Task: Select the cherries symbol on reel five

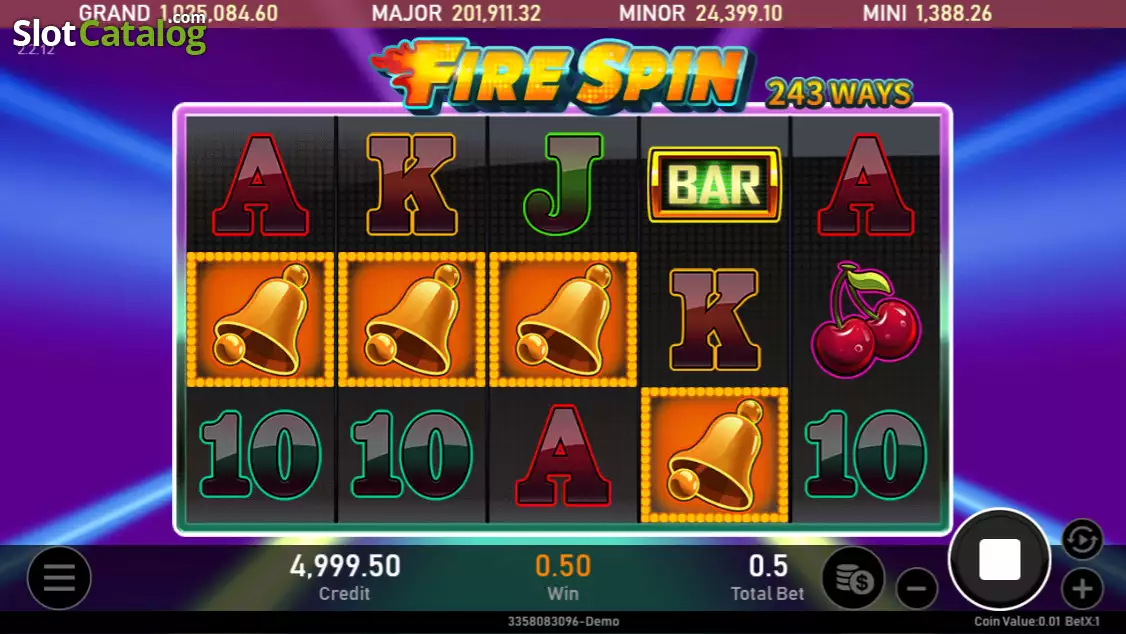Action: (x=865, y=320)
